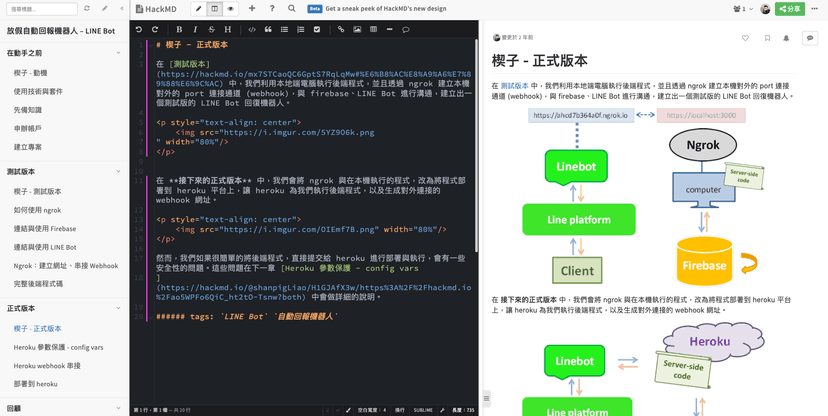Redo the edit in the editor toolbar

point(155,30)
